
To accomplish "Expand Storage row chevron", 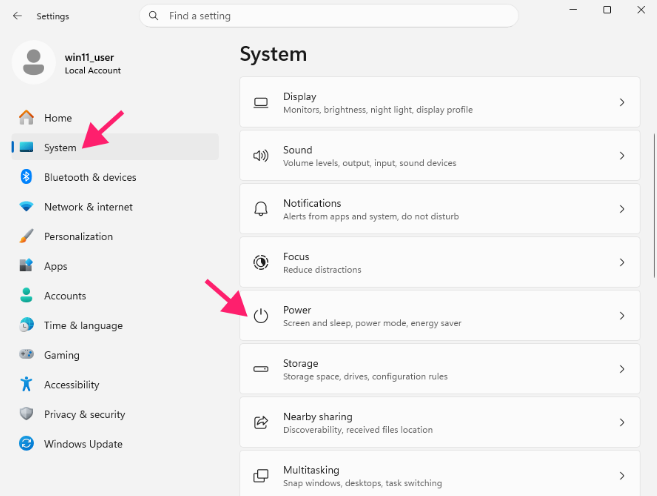I will [622, 369].
